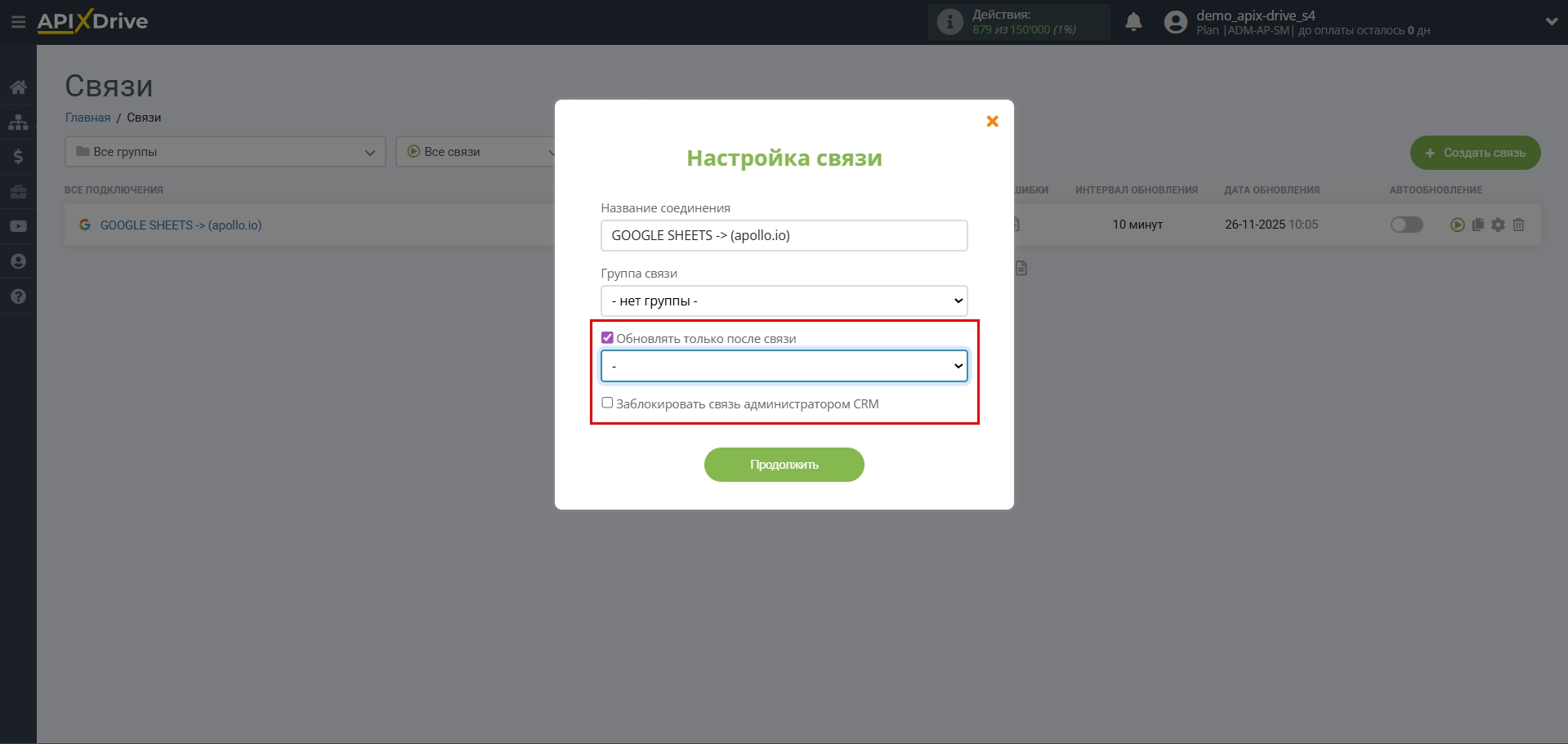The image size is (1568, 744).
Task: Open the 'Группа связи' dropdown
Action: [x=783, y=301]
